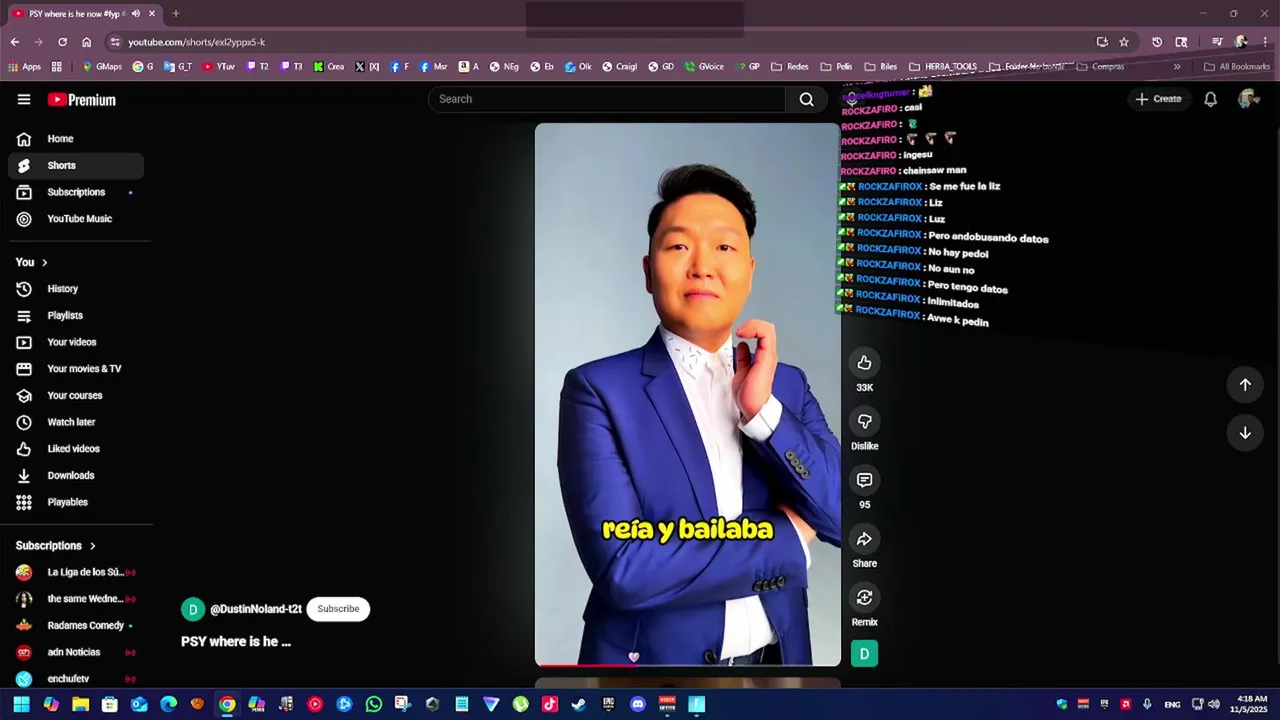Go to previous short with up arrow

pos(1245,385)
